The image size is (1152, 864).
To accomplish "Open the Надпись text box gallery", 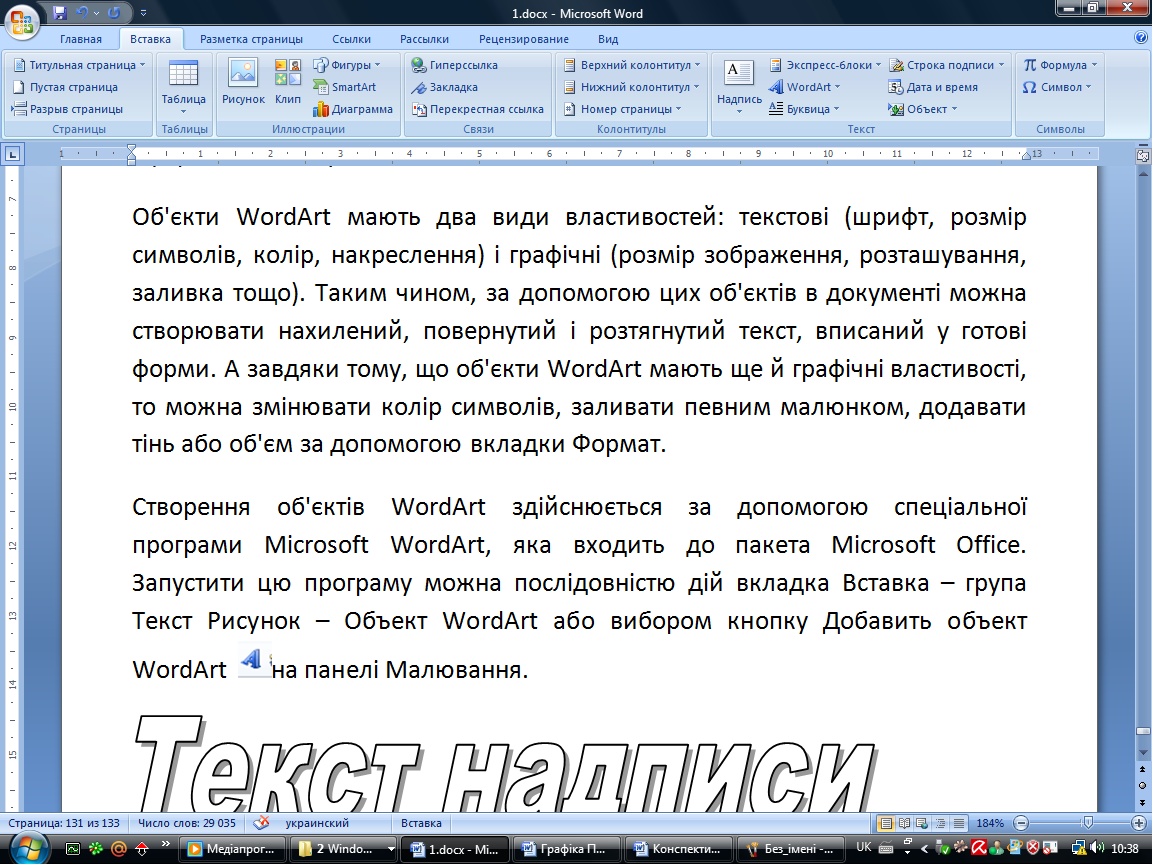I will point(739,87).
